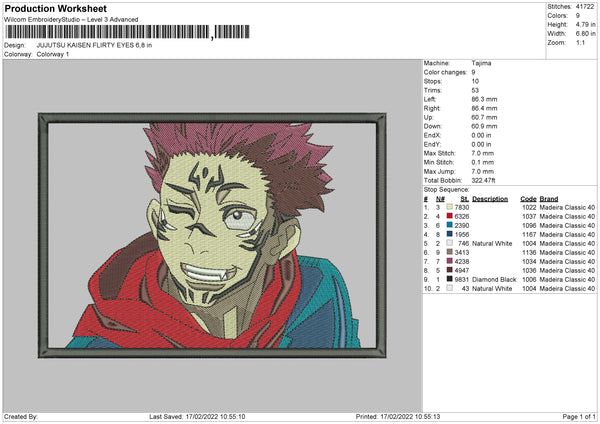This screenshot has width=600, height=424.
Task: Click the red swatch for stop 6326
Action: tap(449, 216)
